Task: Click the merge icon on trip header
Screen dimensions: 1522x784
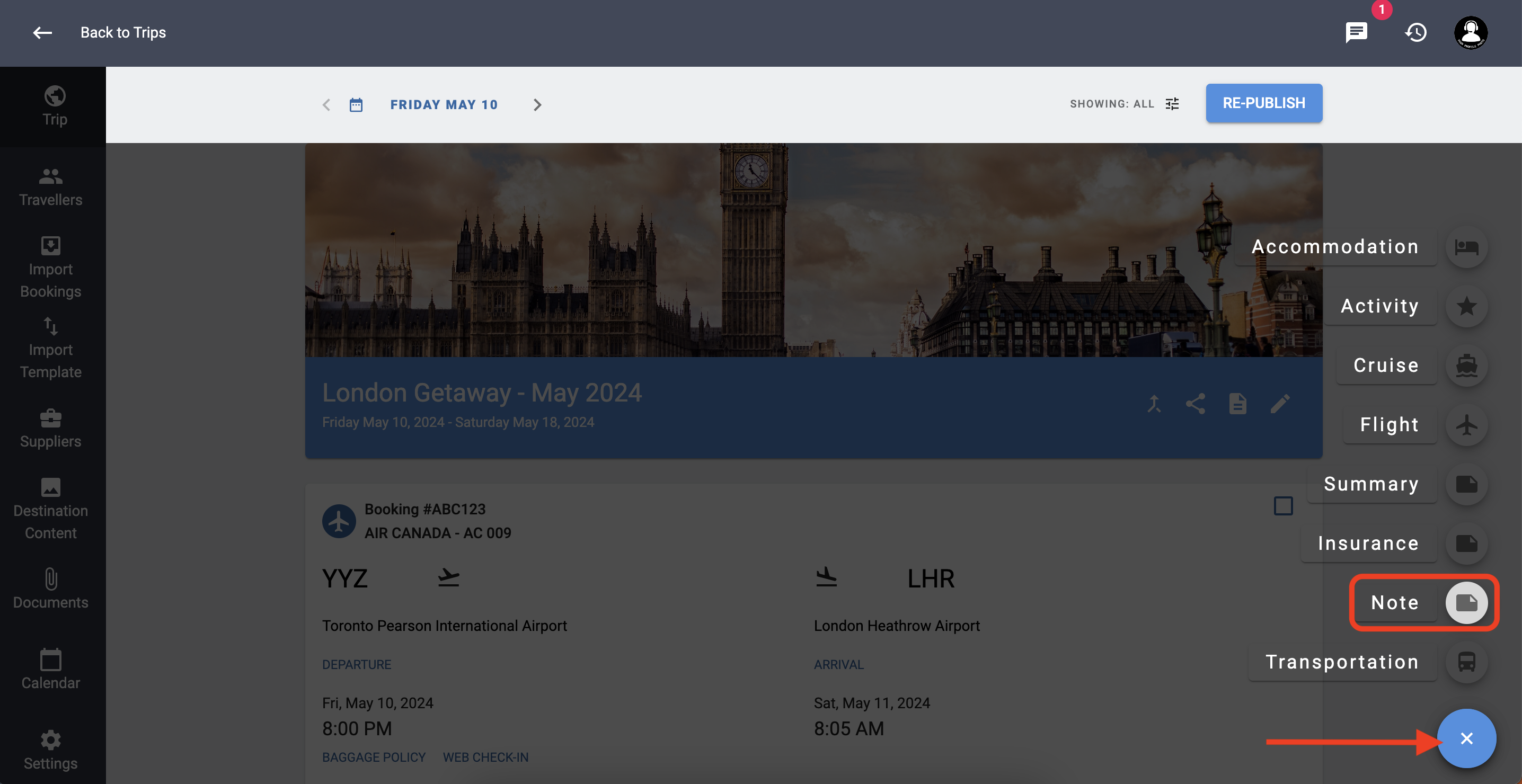Action: (x=1154, y=404)
